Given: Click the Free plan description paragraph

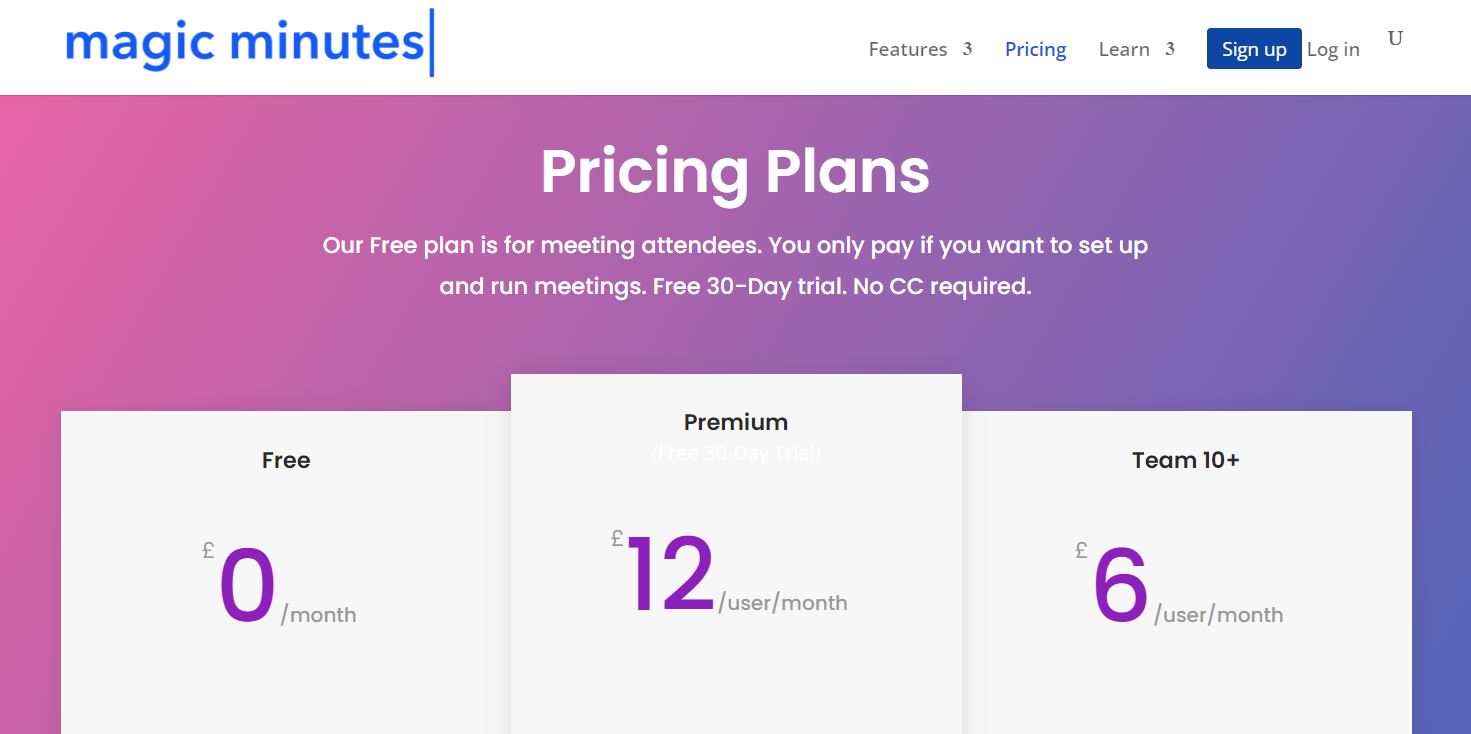Looking at the screenshot, I should pyautogui.click(x=735, y=265).
